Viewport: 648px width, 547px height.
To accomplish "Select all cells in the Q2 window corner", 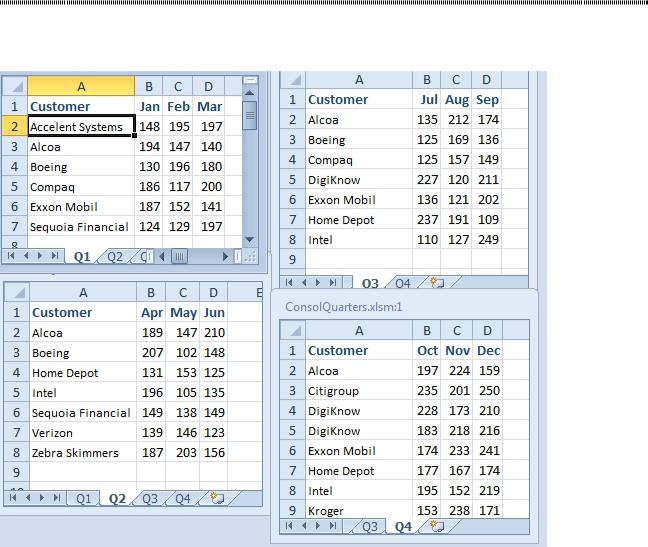I will [17, 293].
